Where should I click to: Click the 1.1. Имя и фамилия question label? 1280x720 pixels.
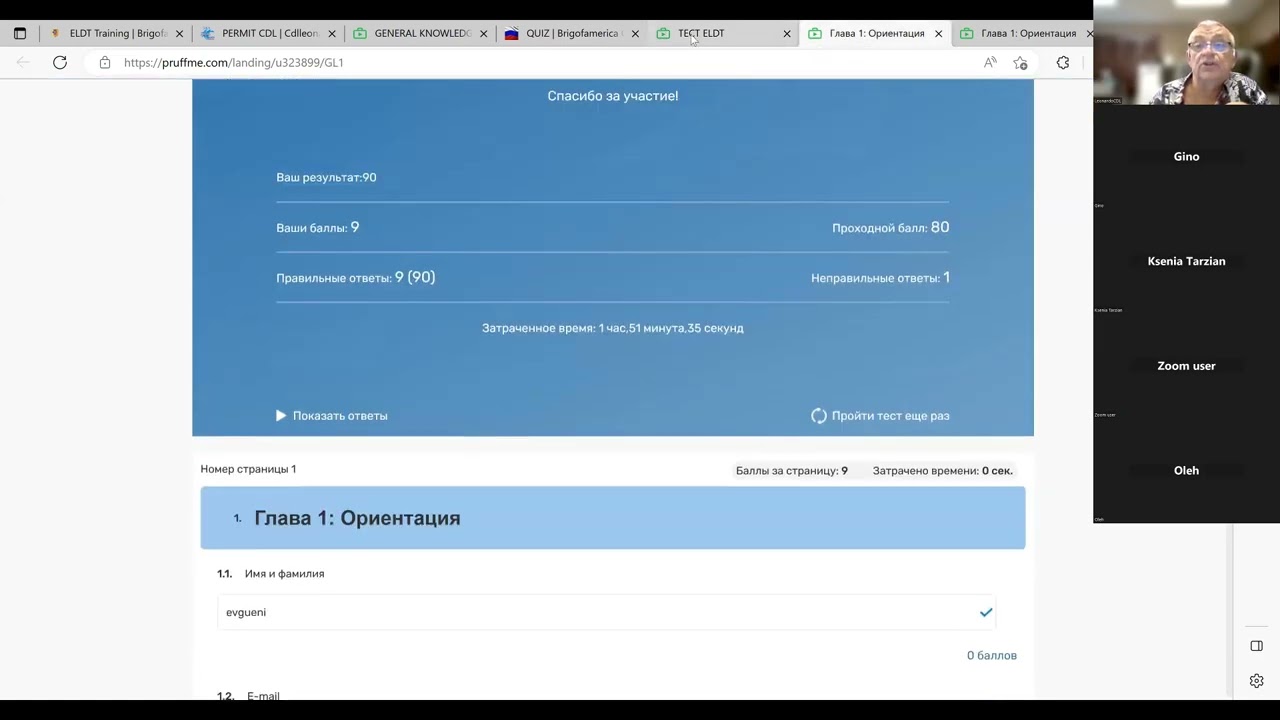pos(271,574)
